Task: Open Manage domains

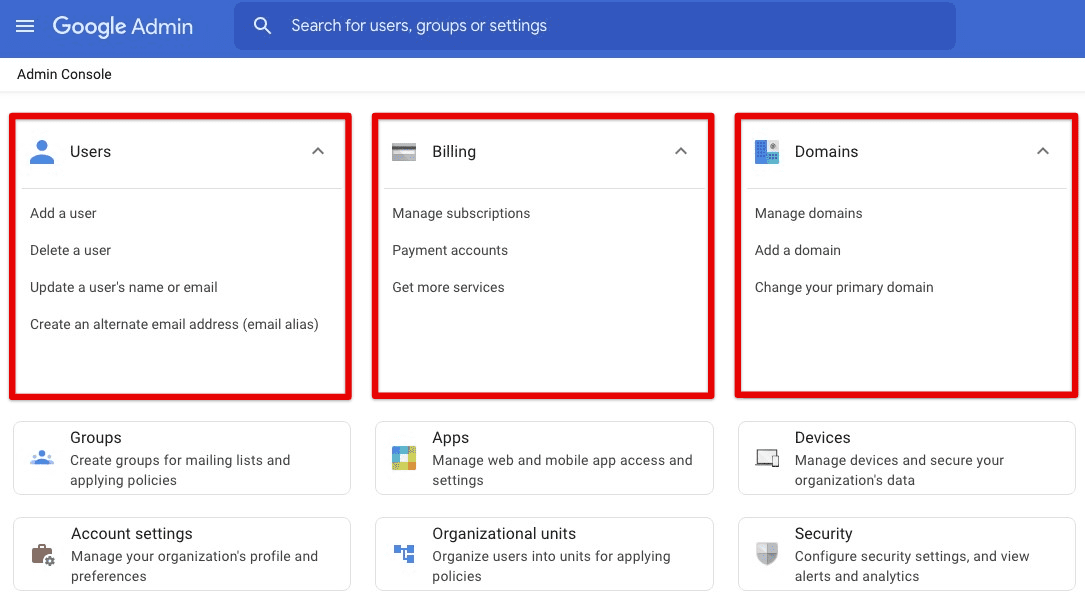Action: coord(808,214)
